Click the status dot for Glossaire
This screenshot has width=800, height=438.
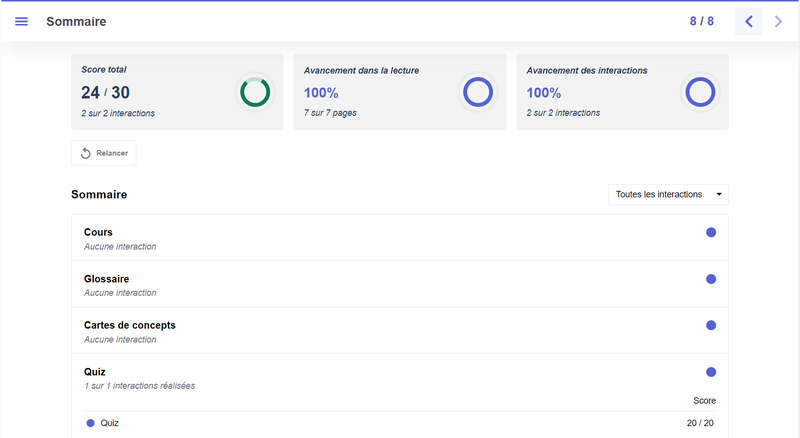click(711, 279)
